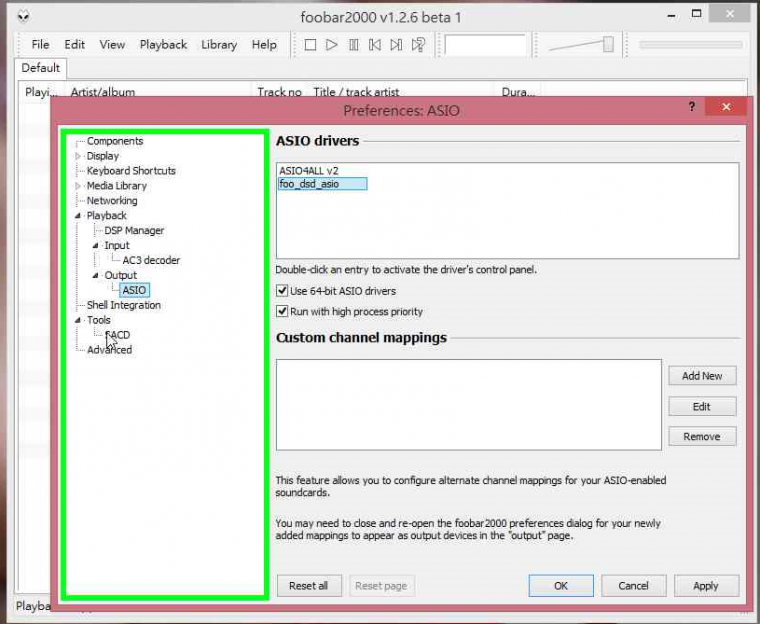760x624 pixels.
Task: Click the Stop playback button
Action: 310,45
